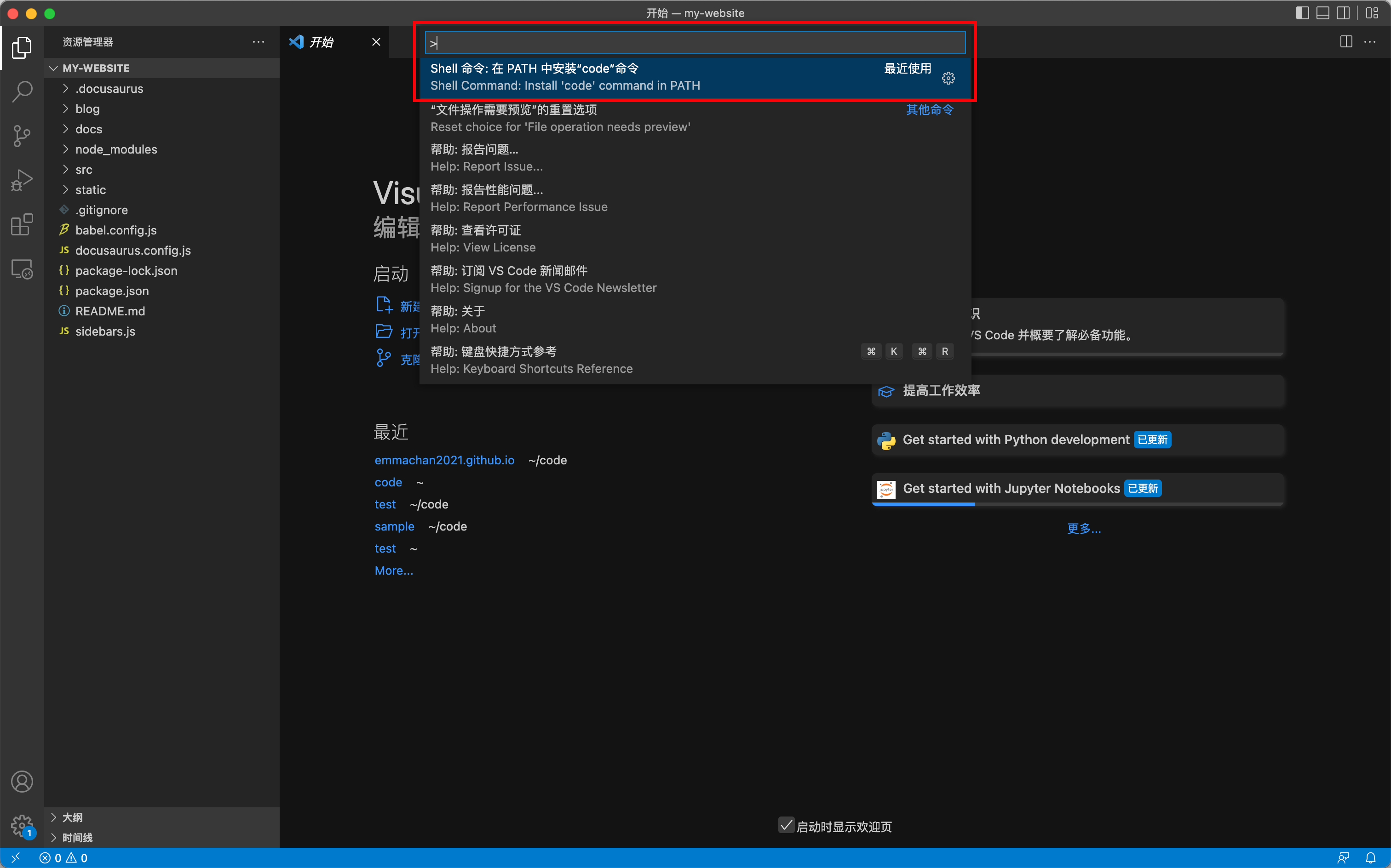The height and width of the screenshot is (868, 1391).
Task: Expand the docs folder
Action: (162, 129)
